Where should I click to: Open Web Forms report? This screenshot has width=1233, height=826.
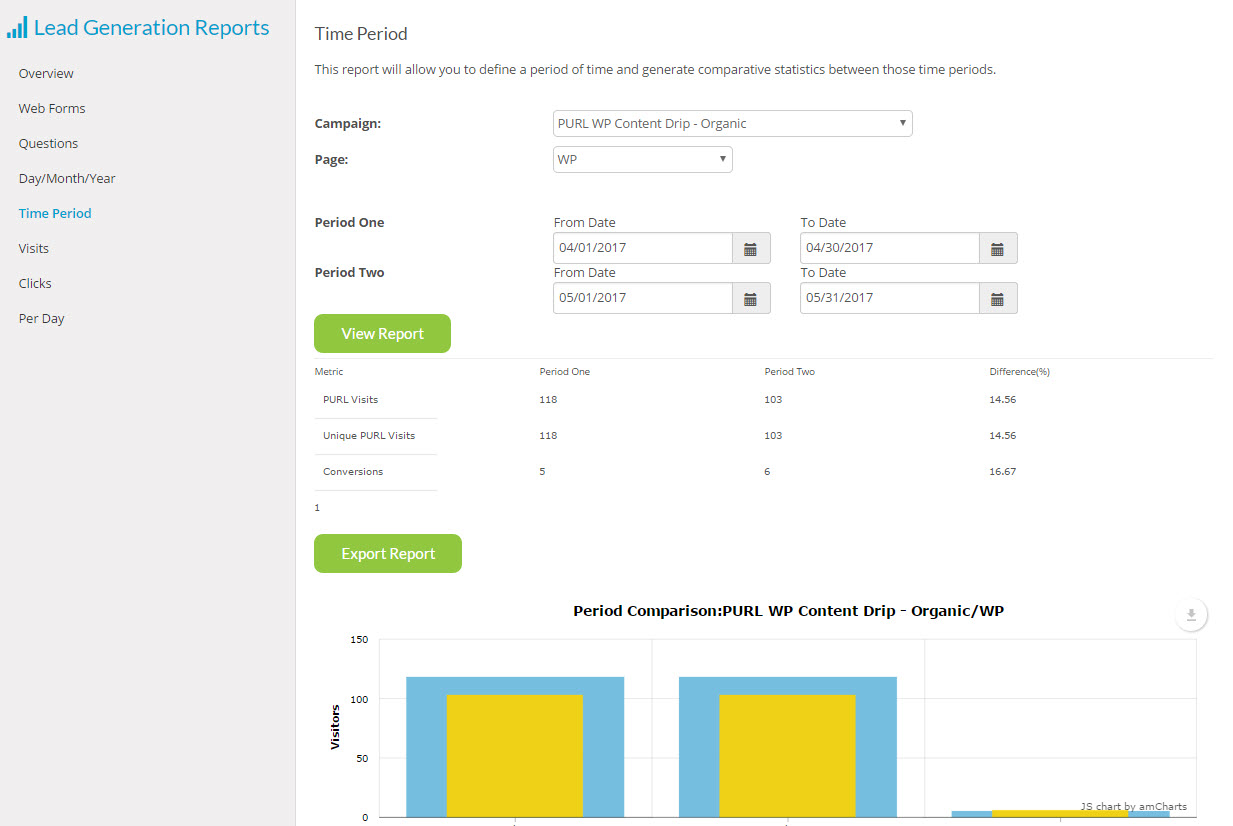coord(52,108)
